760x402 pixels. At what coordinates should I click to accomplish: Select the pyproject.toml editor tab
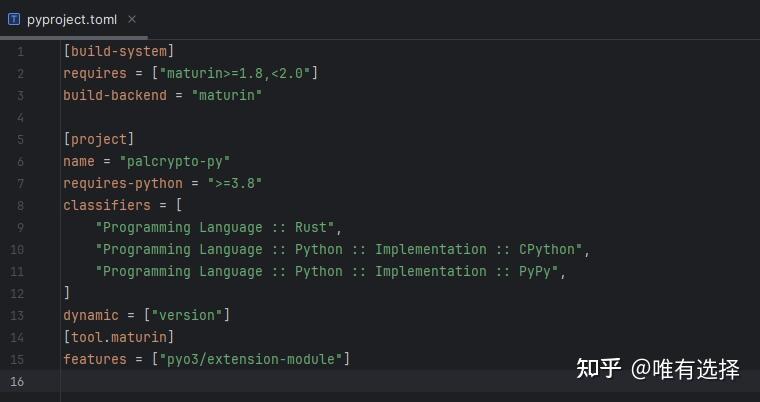72,19
